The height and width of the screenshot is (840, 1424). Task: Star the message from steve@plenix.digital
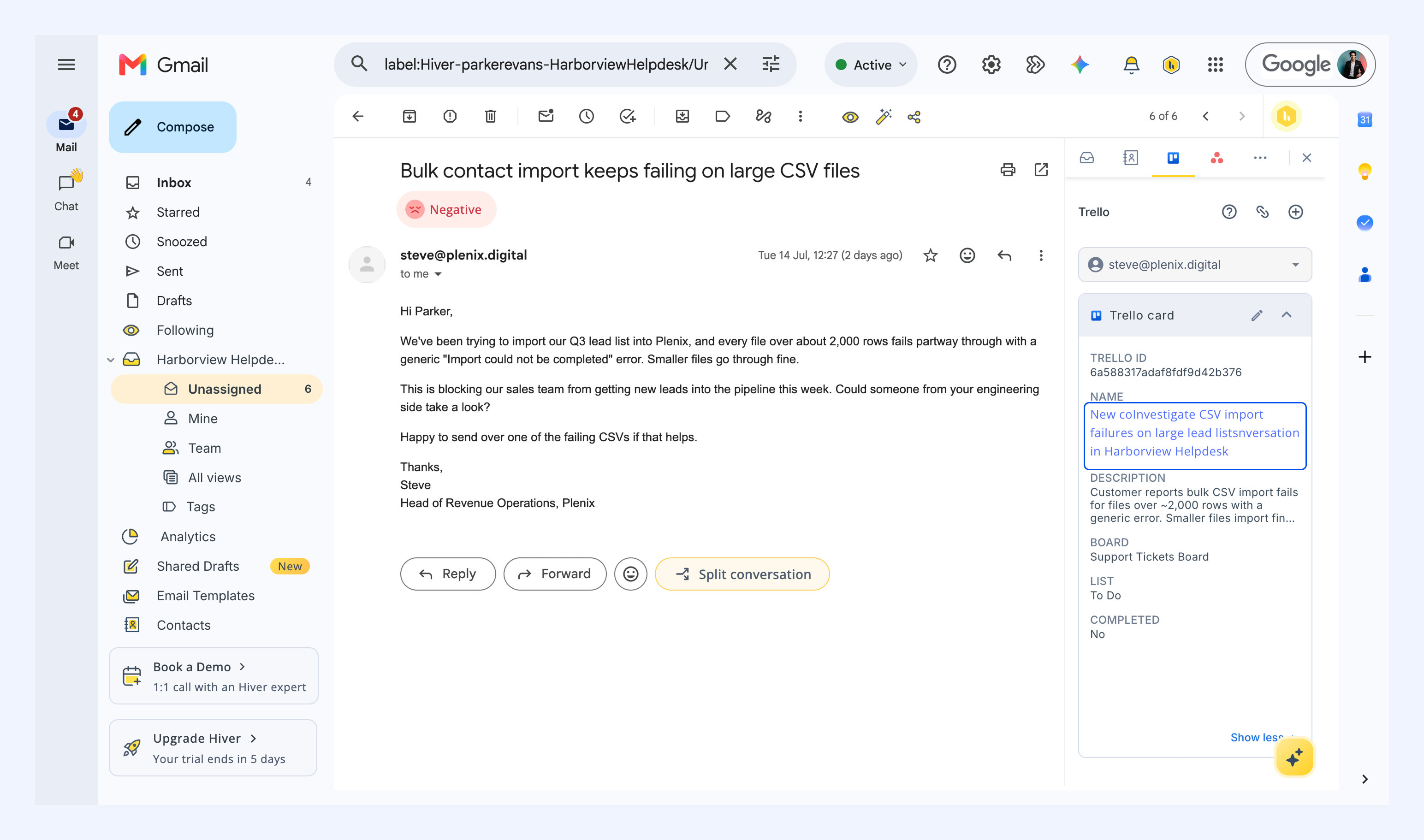coord(930,256)
